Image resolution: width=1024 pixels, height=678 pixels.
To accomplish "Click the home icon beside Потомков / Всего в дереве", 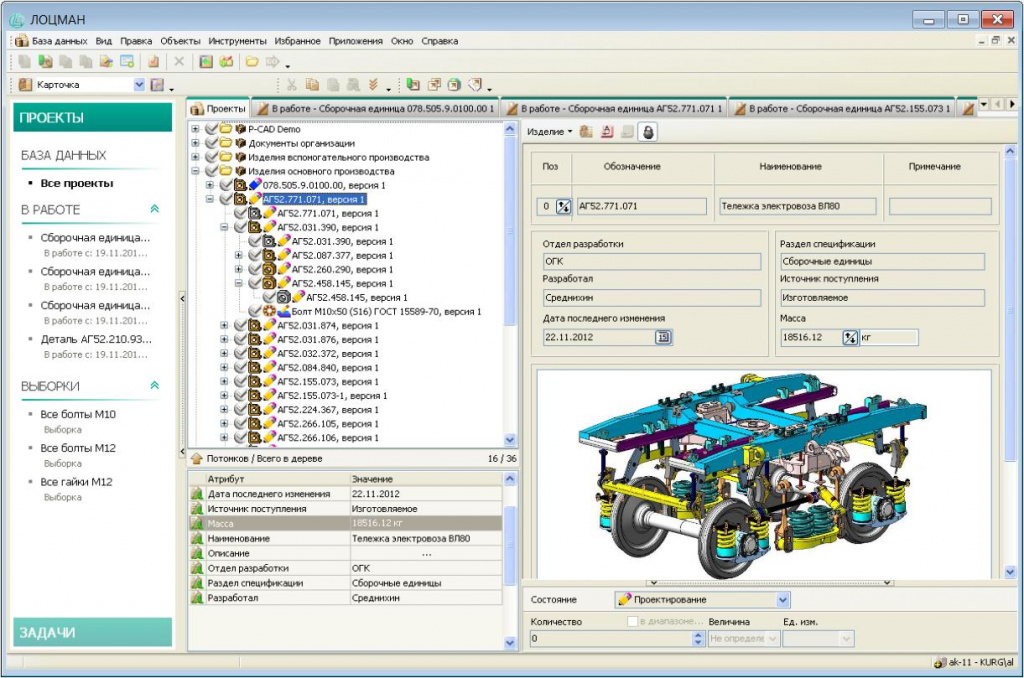I will pos(196,458).
